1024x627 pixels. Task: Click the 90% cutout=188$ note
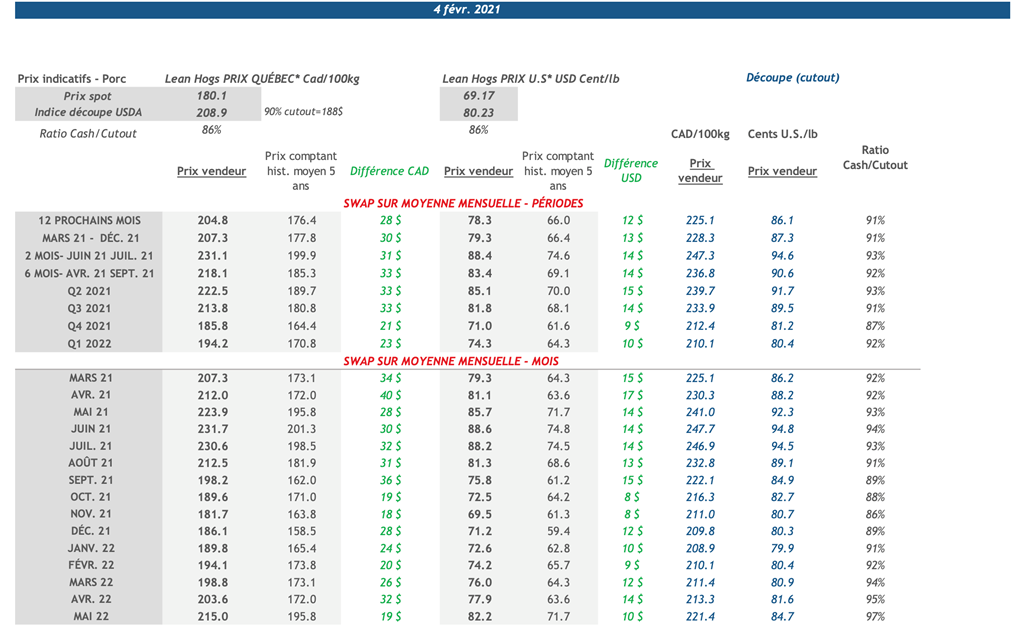[x=303, y=113]
